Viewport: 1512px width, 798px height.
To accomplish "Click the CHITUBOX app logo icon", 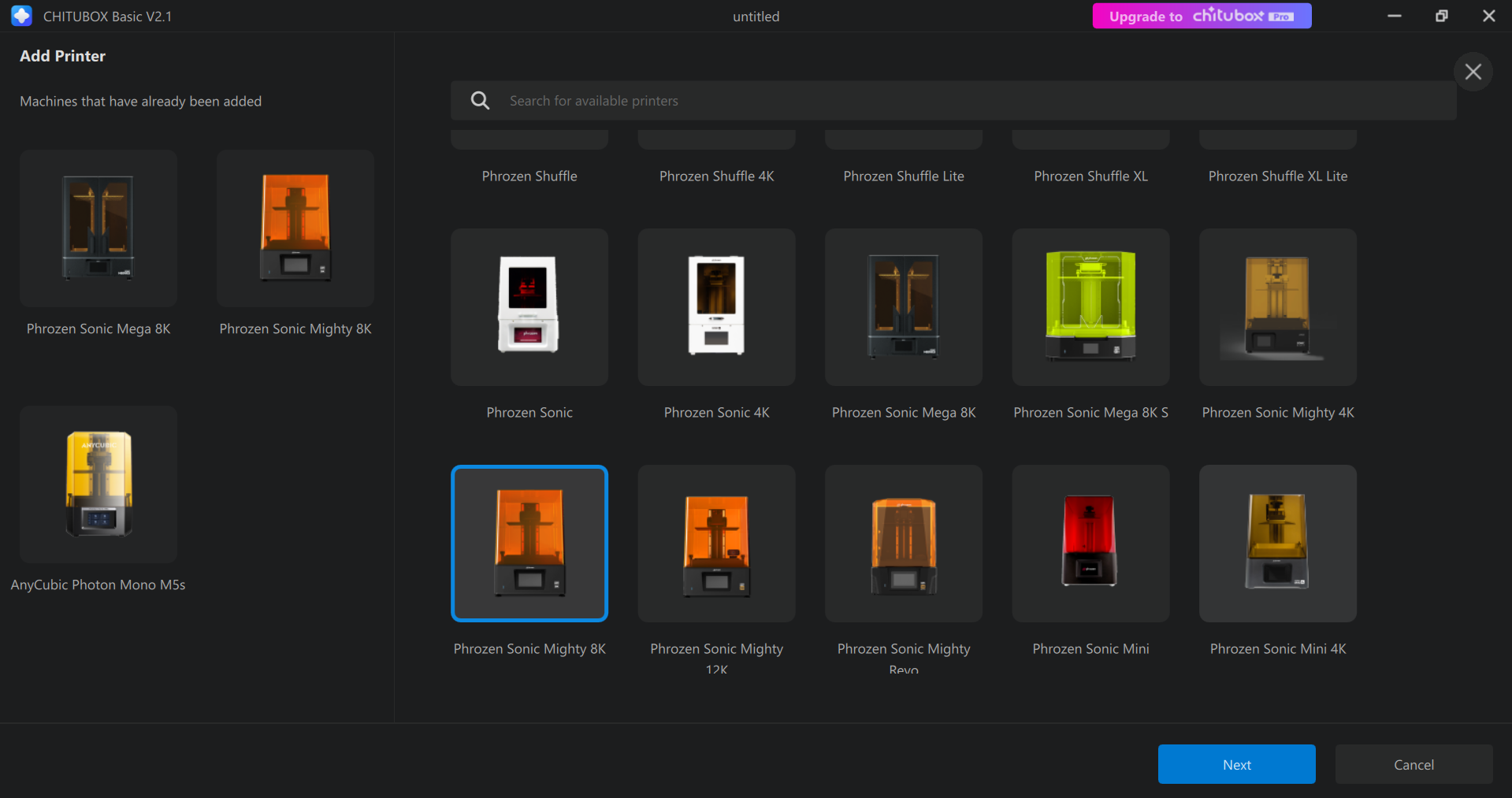I will [21, 16].
